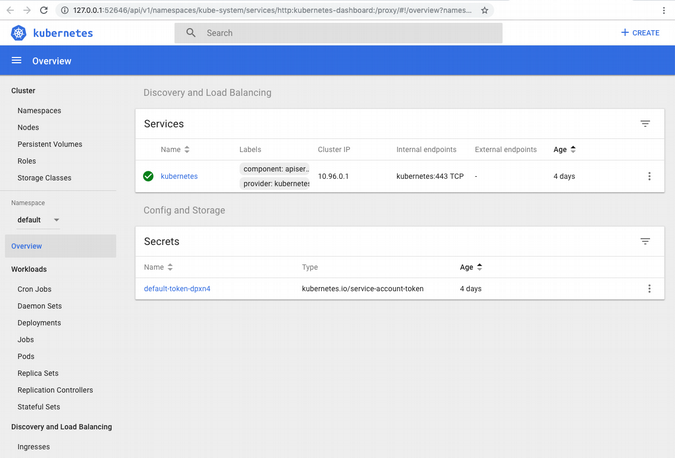675x458 pixels.
Task: Click Discovery and Load Balancing sidebar heading
Action: pos(62,427)
